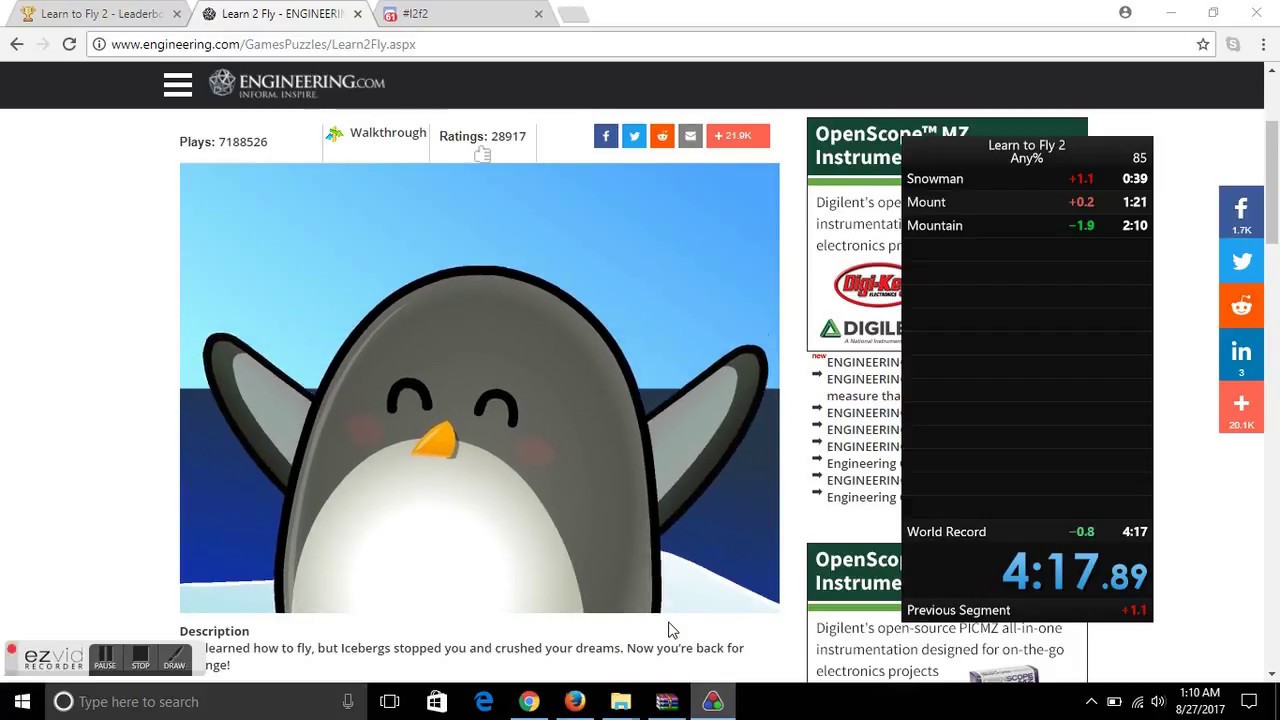Viewport: 1280px width, 720px height.
Task: Select the Mountain split in the timer
Action: (x=1027, y=226)
